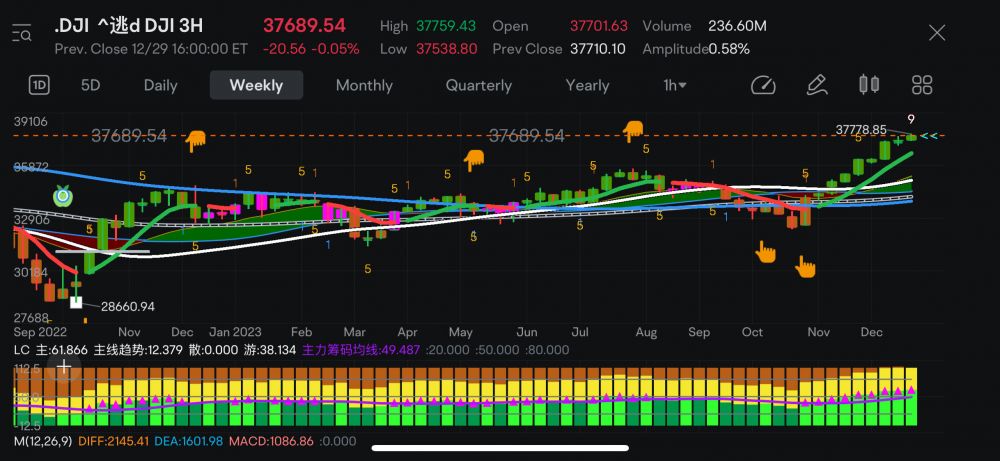Click the 37778.85 high price label
Viewport: 1000px width, 461px height.
[860, 130]
